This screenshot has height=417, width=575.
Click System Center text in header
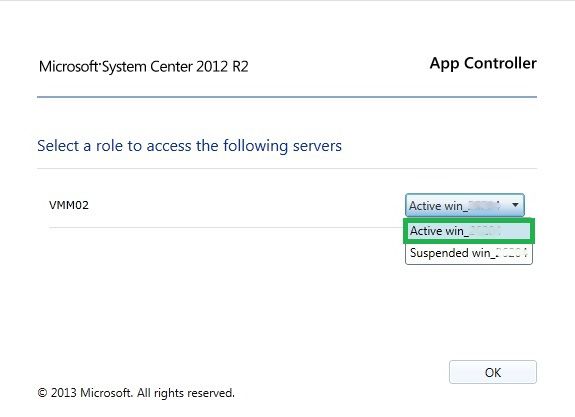point(147,67)
